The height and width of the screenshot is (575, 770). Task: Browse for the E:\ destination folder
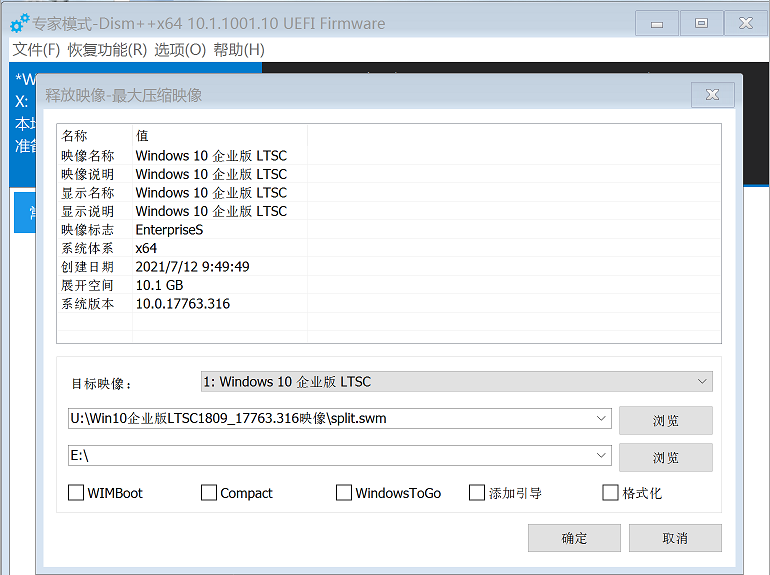(x=665, y=458)
